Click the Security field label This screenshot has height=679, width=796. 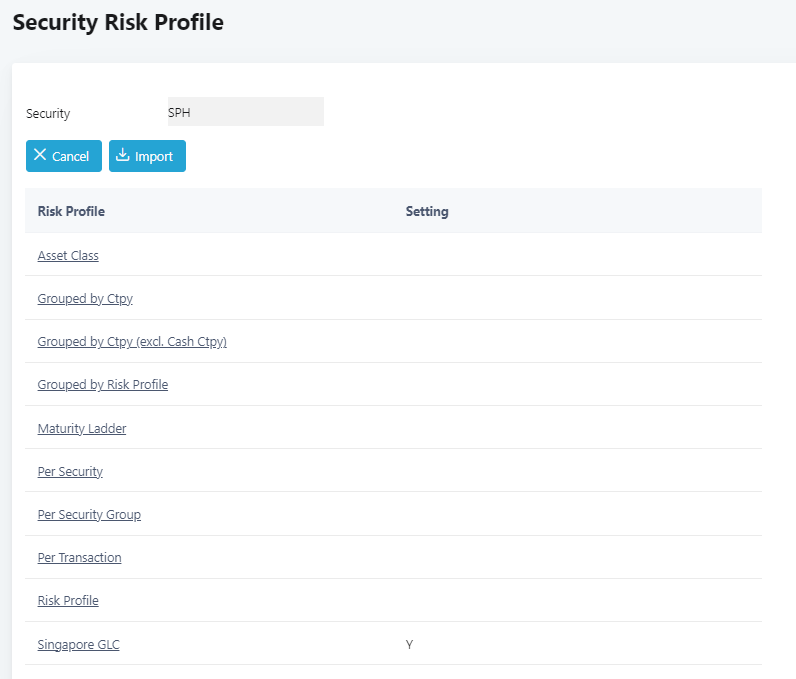point(48,114)
